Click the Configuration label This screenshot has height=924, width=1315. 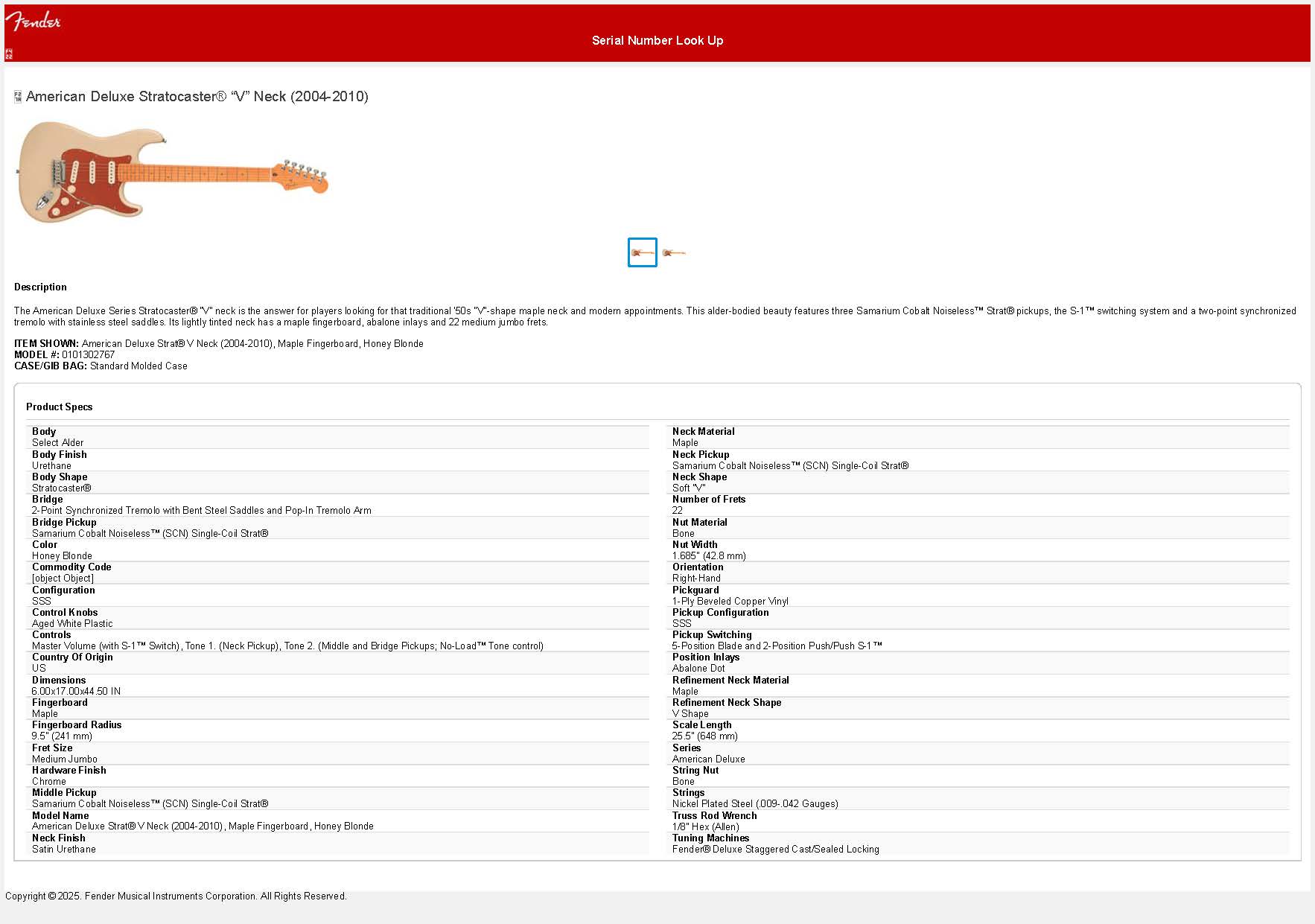coord(63,590)
